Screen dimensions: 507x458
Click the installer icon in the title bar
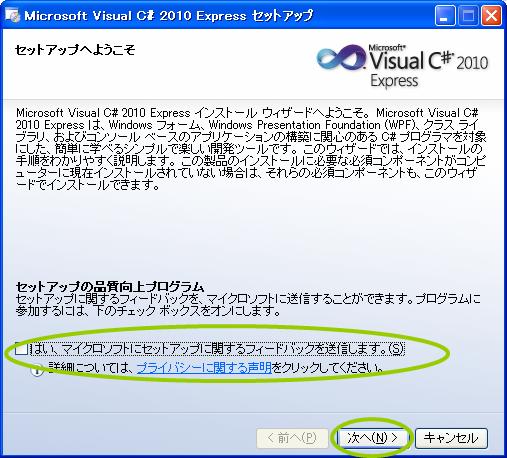point(13,15)
